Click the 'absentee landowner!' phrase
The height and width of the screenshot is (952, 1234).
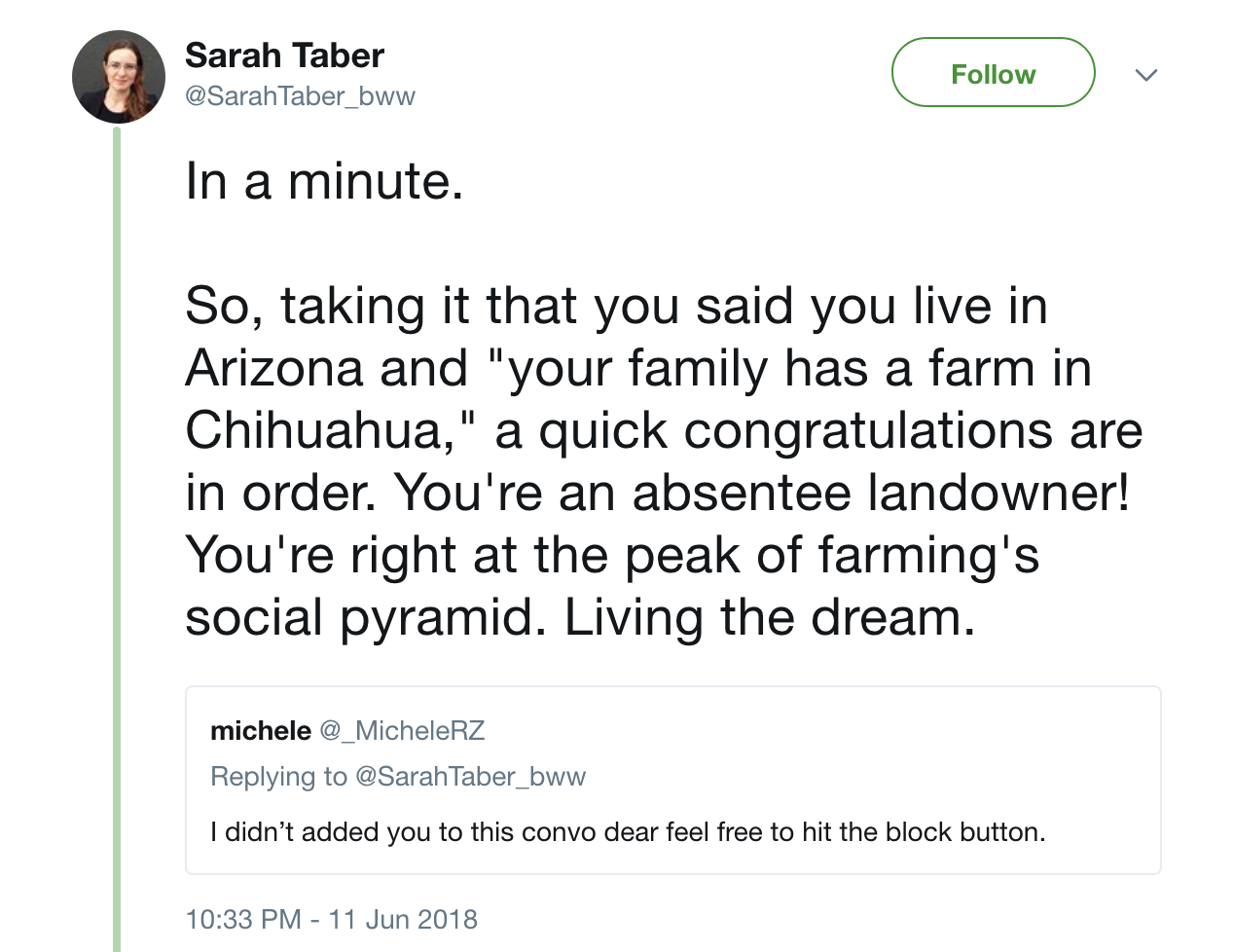(x=881, y=493)
